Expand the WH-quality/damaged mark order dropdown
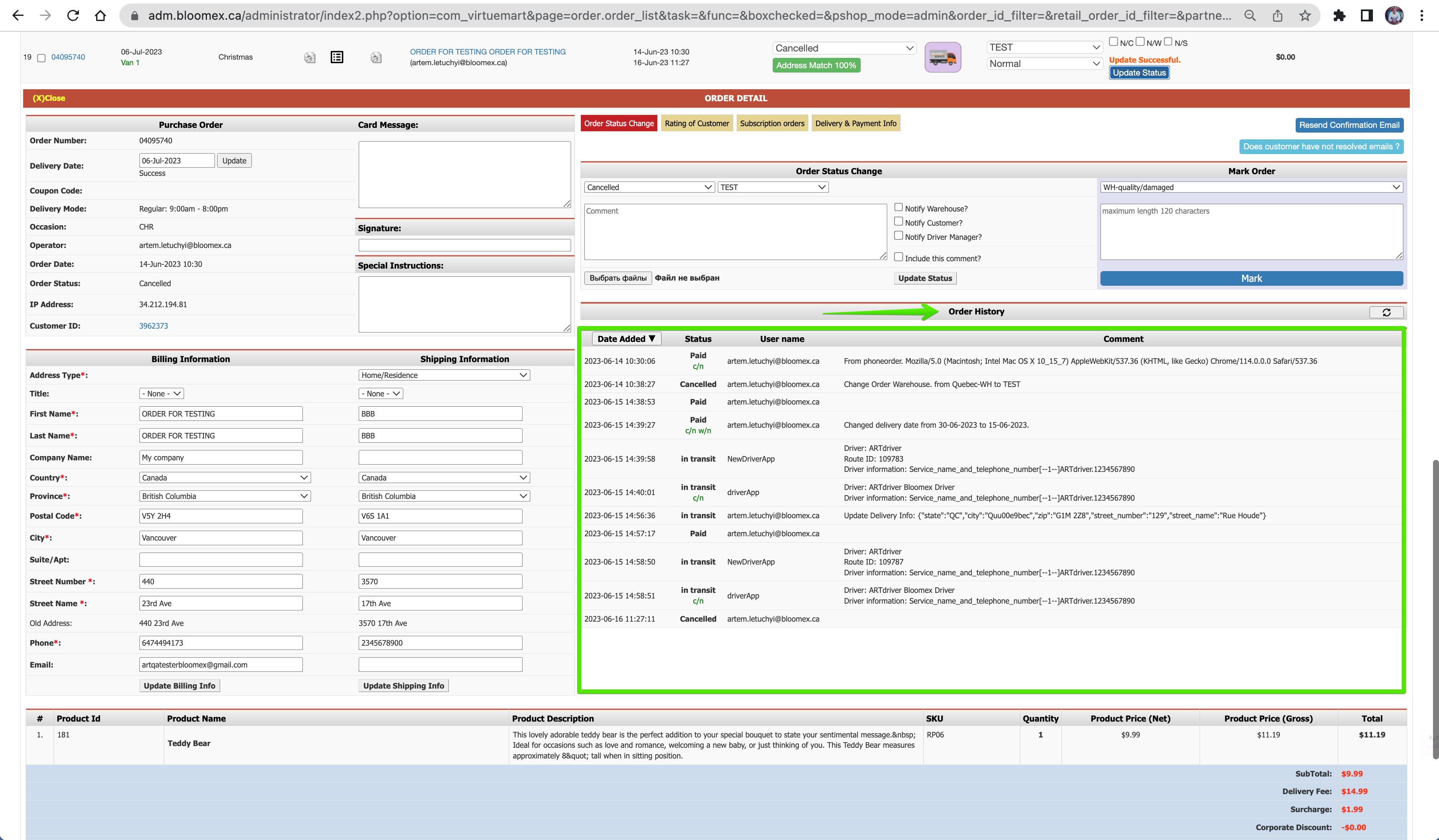This screenshot has width=1439, height=840. [x=1251, y=187]
